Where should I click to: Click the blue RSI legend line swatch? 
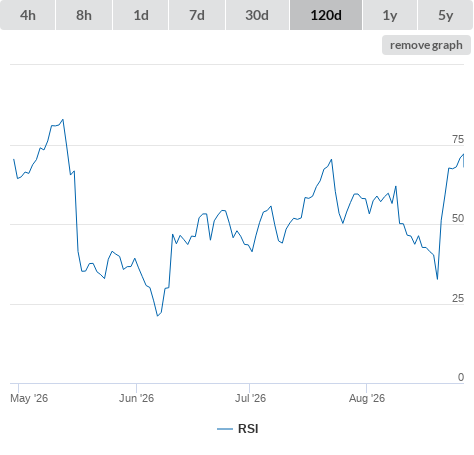[x=225, y=429]
